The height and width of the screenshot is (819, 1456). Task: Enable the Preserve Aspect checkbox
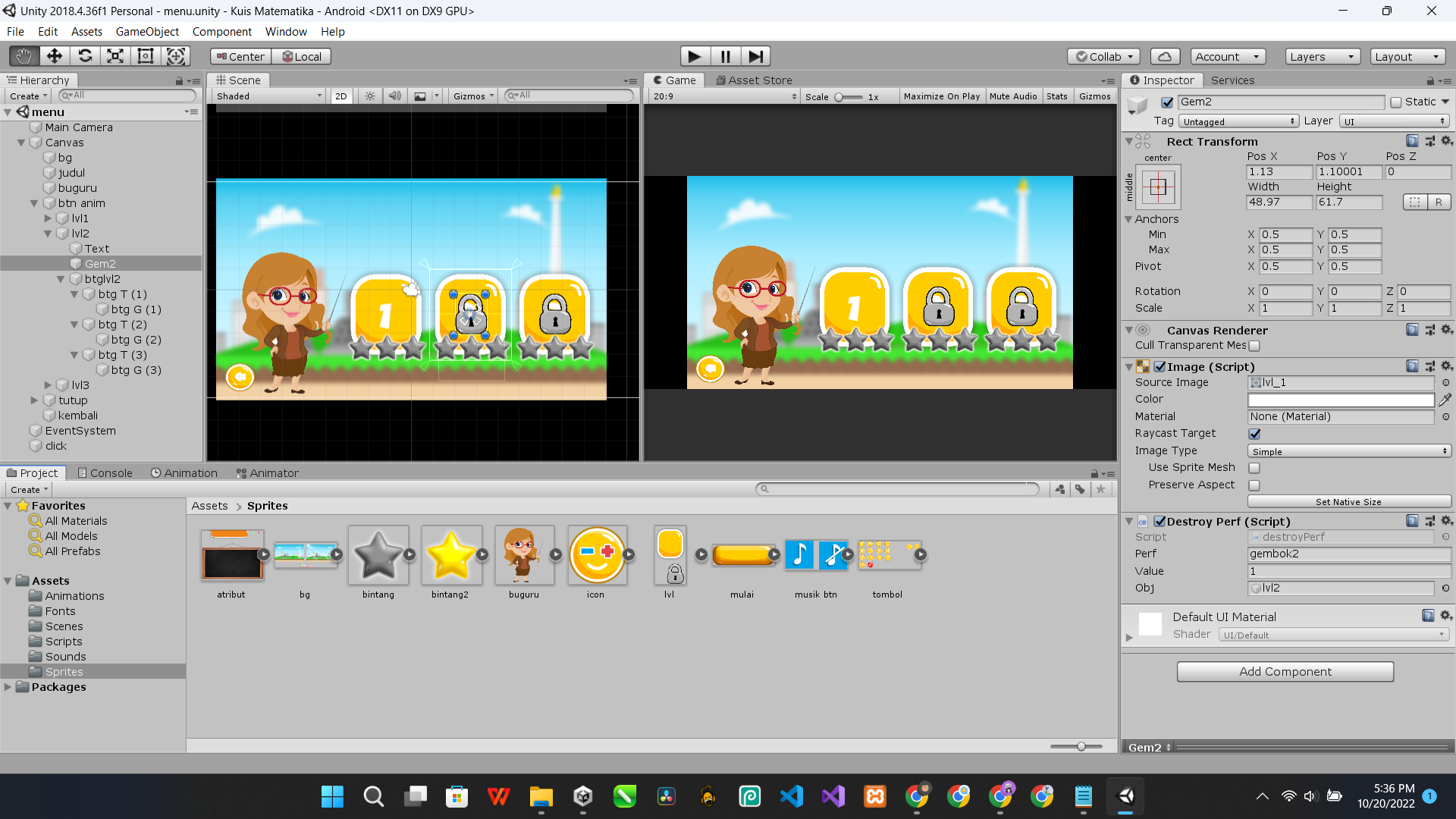[x=1254, y=485]
